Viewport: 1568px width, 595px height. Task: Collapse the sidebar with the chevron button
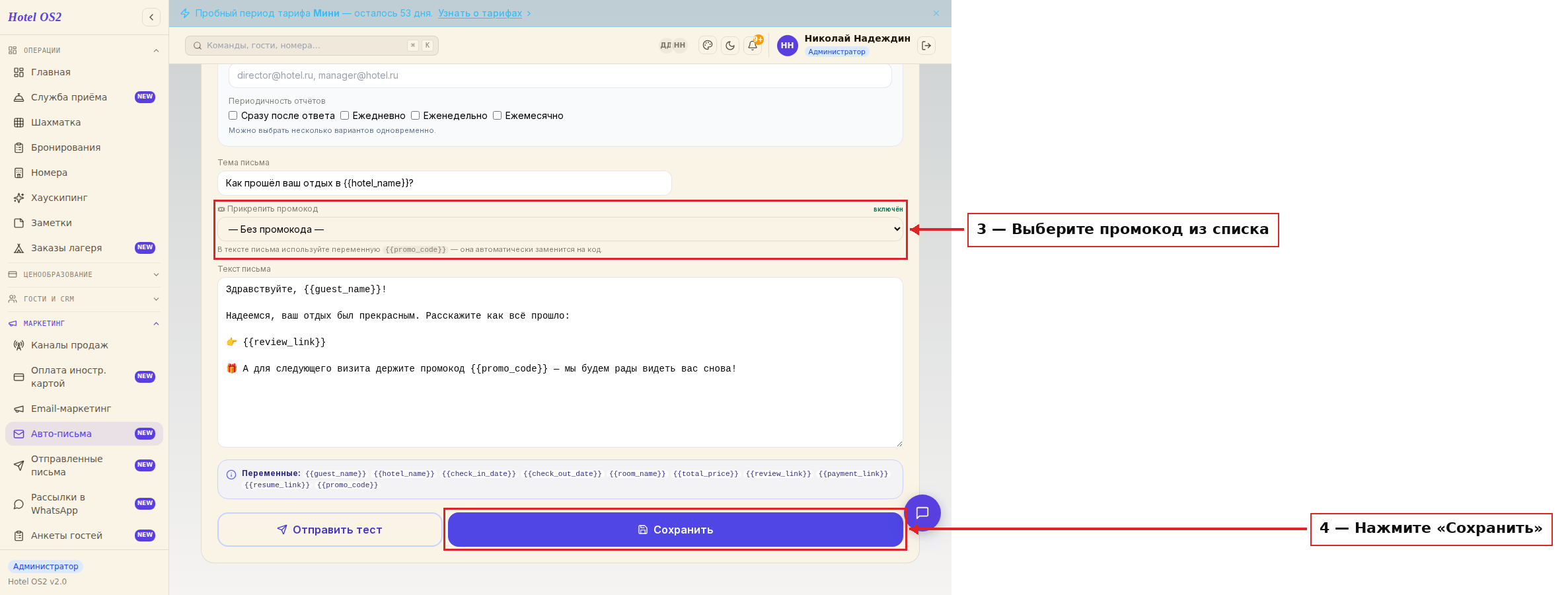(151, 17)
